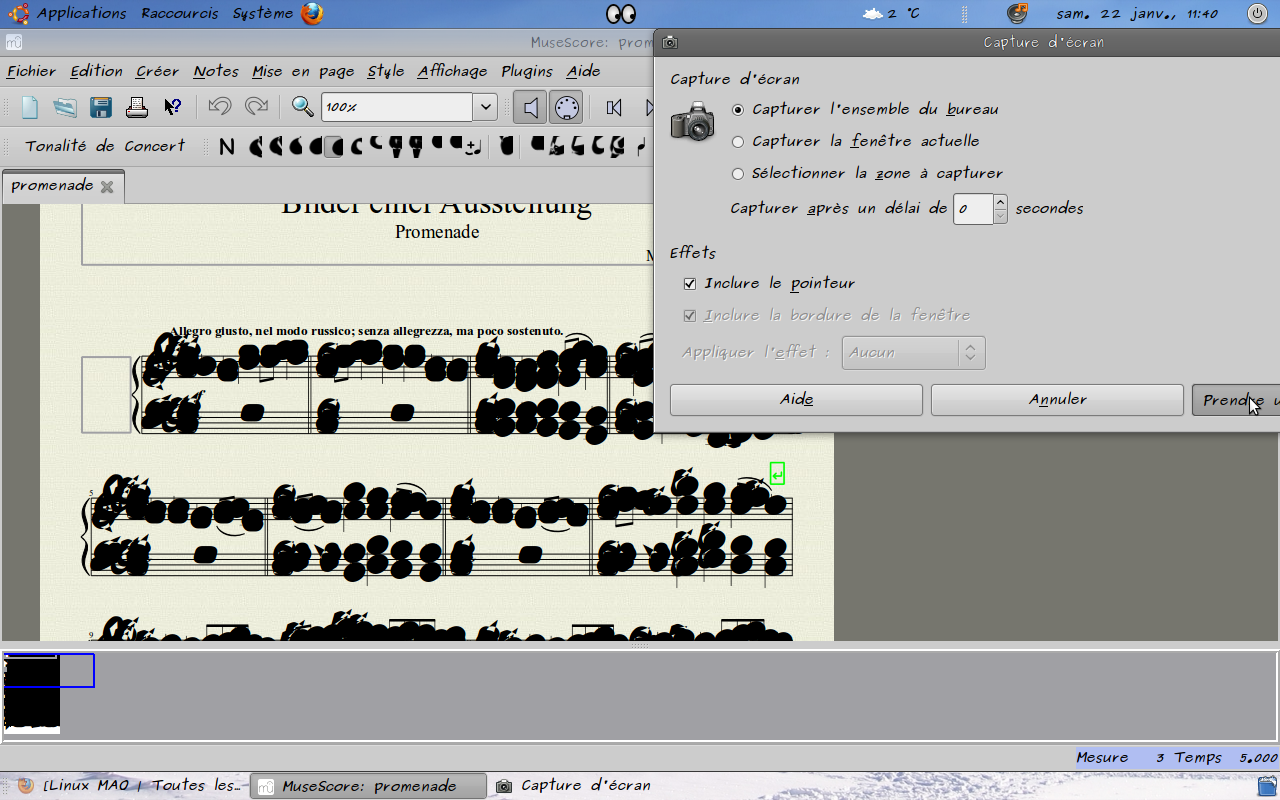Screen dimensions: 1280x800
Task: Click the page thumbnail in the navigator
Action: [x=32, y=694]
